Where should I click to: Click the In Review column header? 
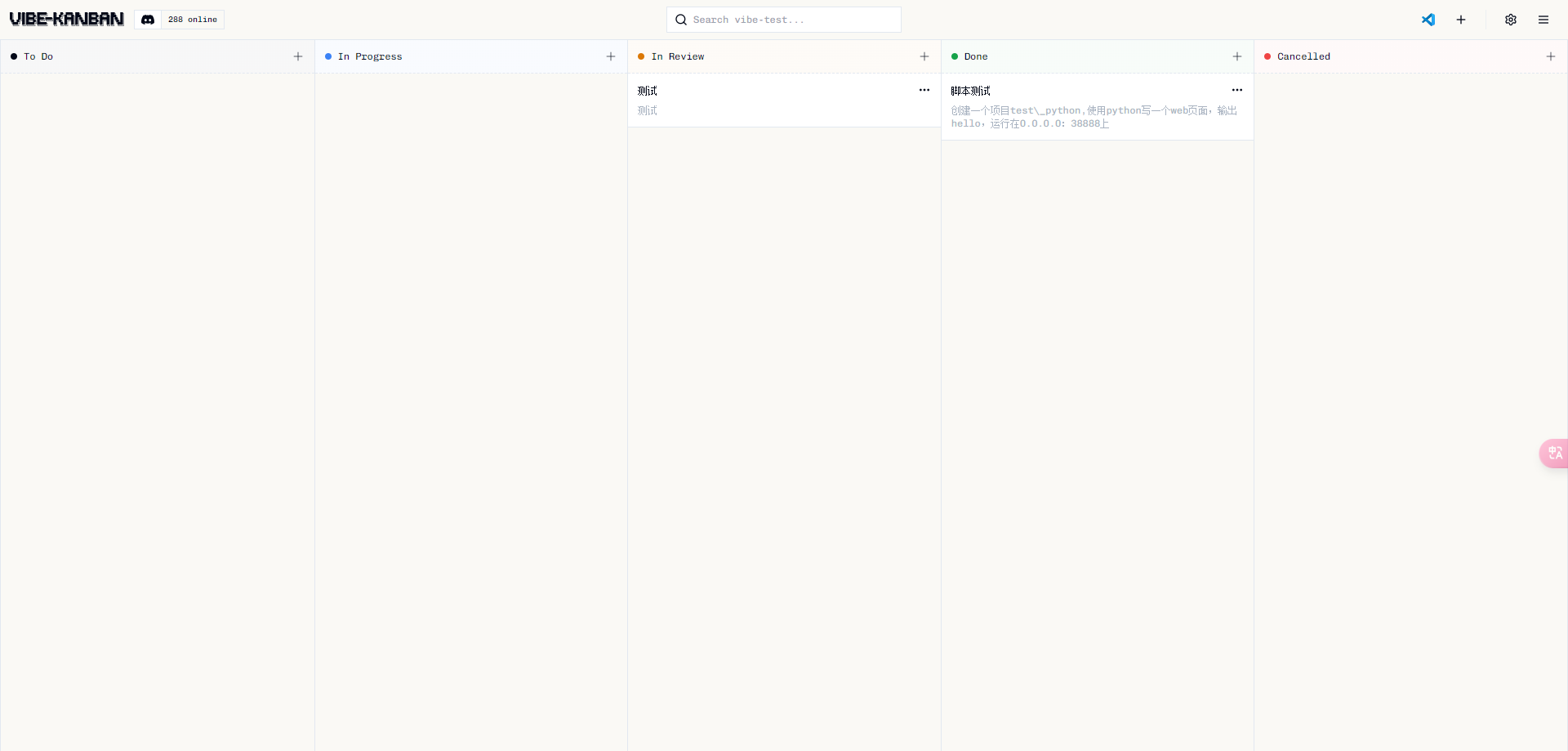coord(677,56)
